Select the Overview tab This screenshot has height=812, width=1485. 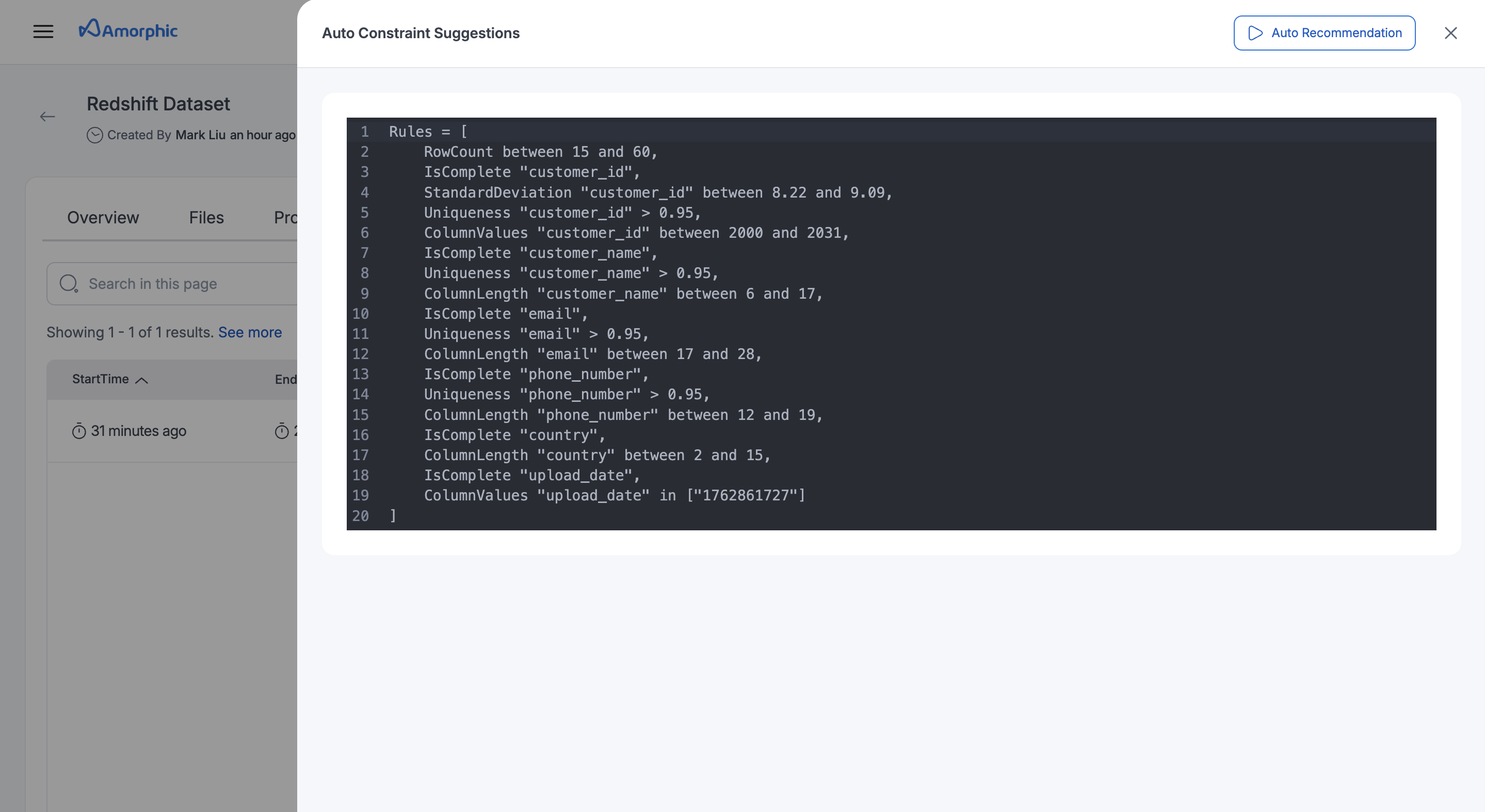pos(103,218)
